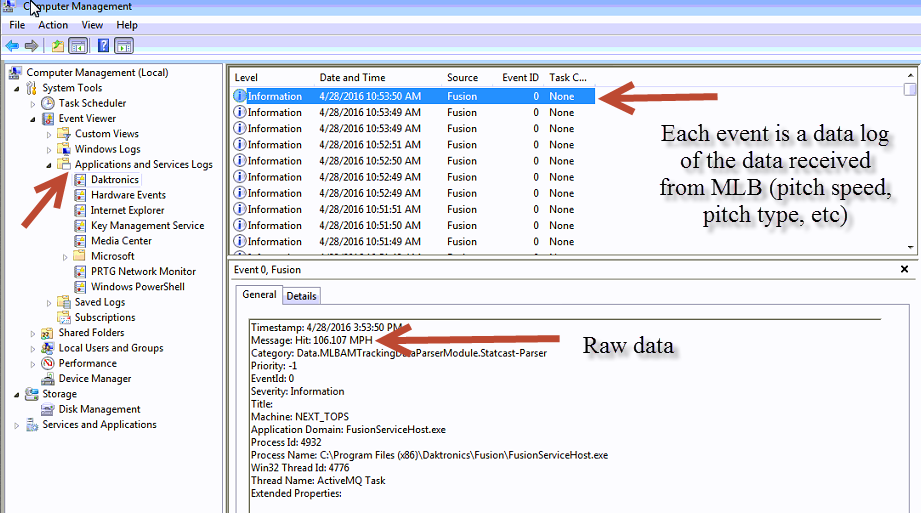Sort by Date and Time column header
This screenshot has height=513, width=921.
point(352,78)
